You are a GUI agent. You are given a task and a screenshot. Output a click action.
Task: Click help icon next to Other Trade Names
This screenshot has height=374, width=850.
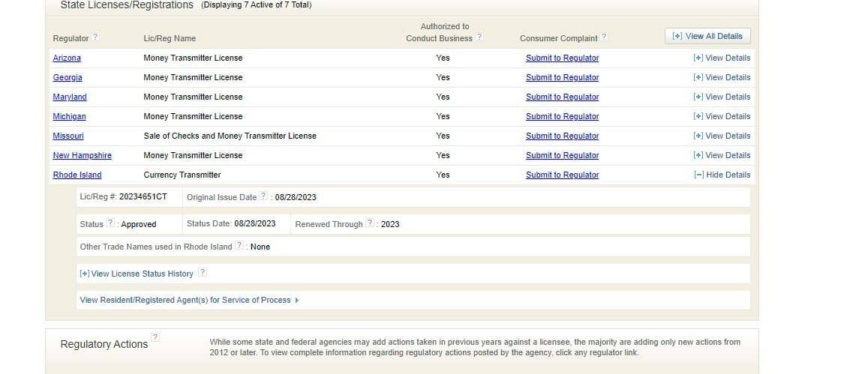[x=239, y=246]
